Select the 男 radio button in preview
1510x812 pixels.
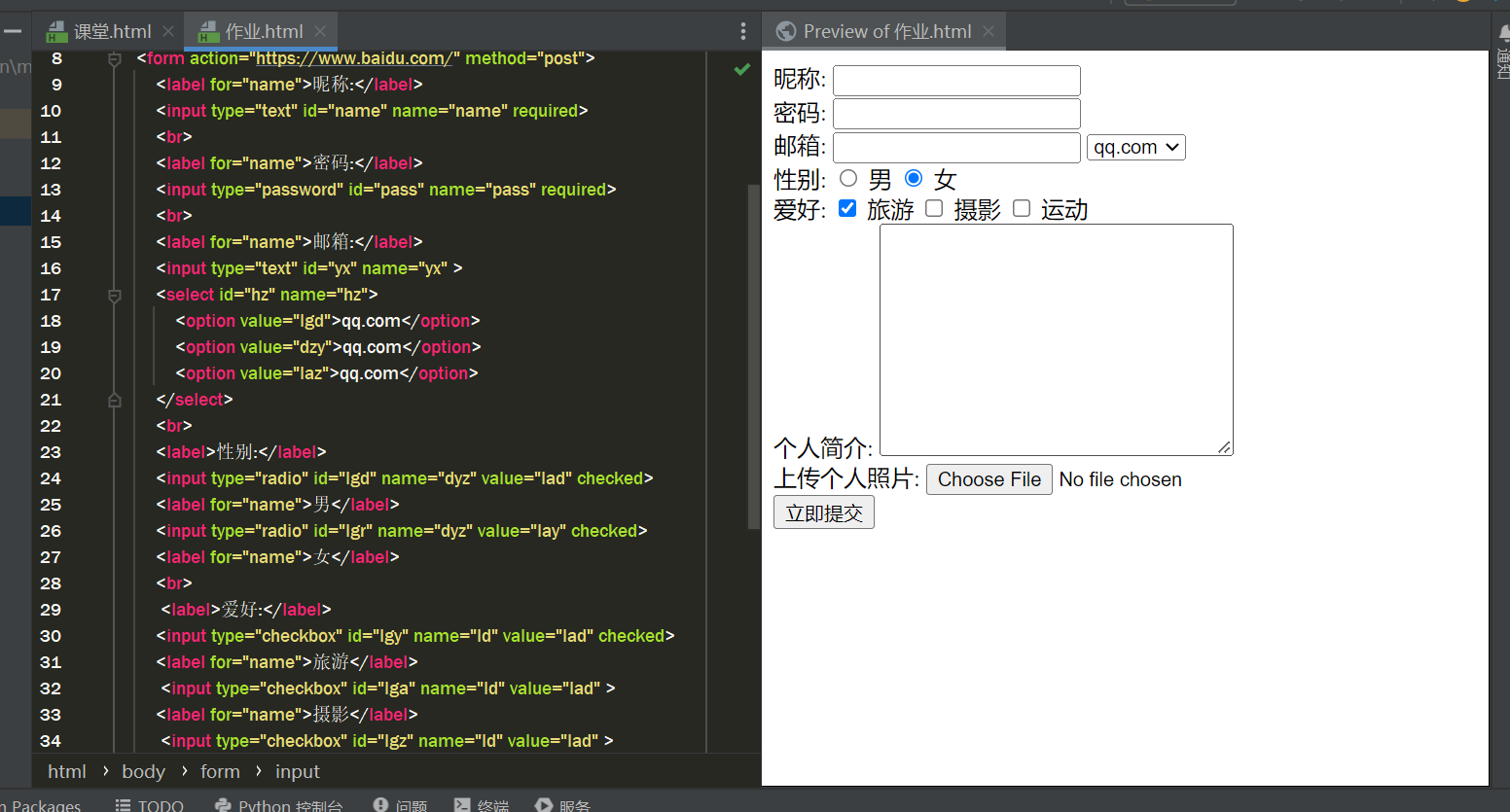tap(848, 178)
